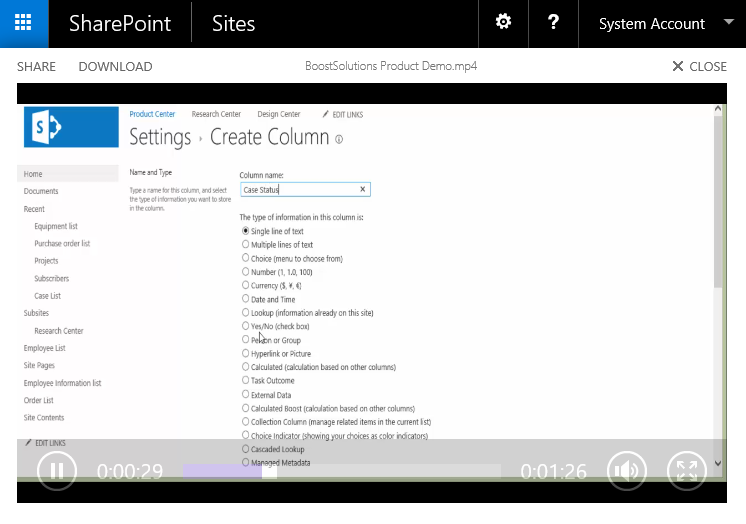Select the External Data type
This screenshot has height=524, width=746.
[x=245, y=395]
